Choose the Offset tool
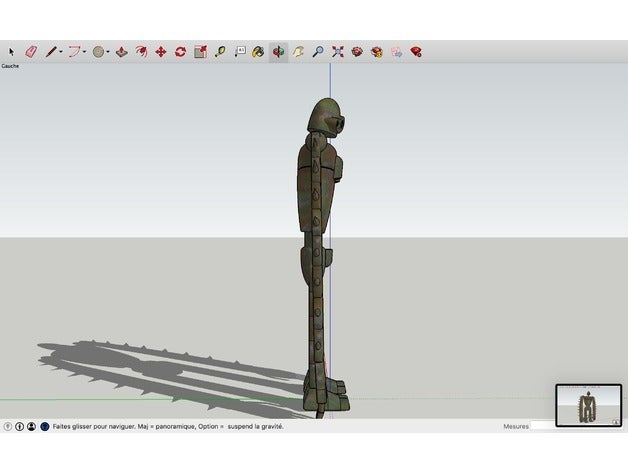628x472 pixels. (142, 51)
